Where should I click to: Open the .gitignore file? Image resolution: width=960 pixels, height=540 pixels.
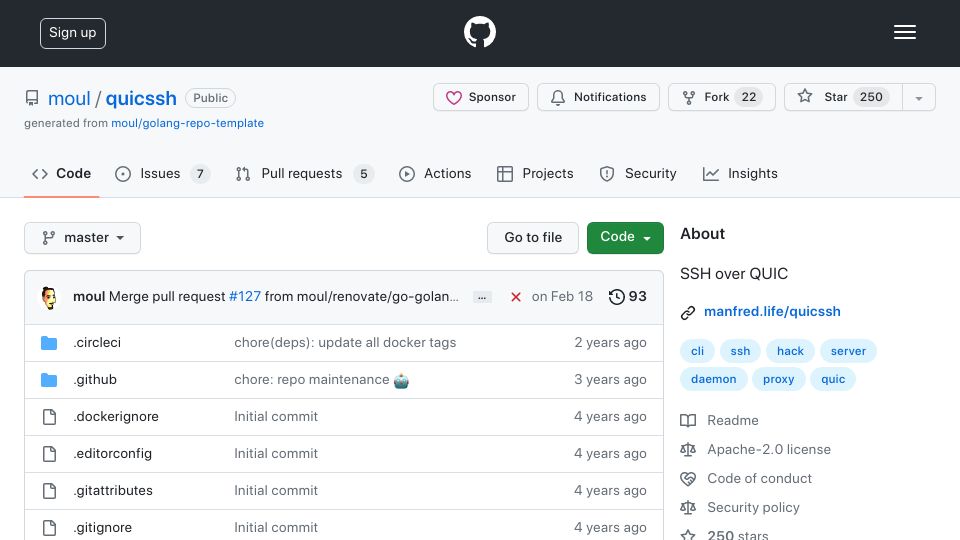102,528
